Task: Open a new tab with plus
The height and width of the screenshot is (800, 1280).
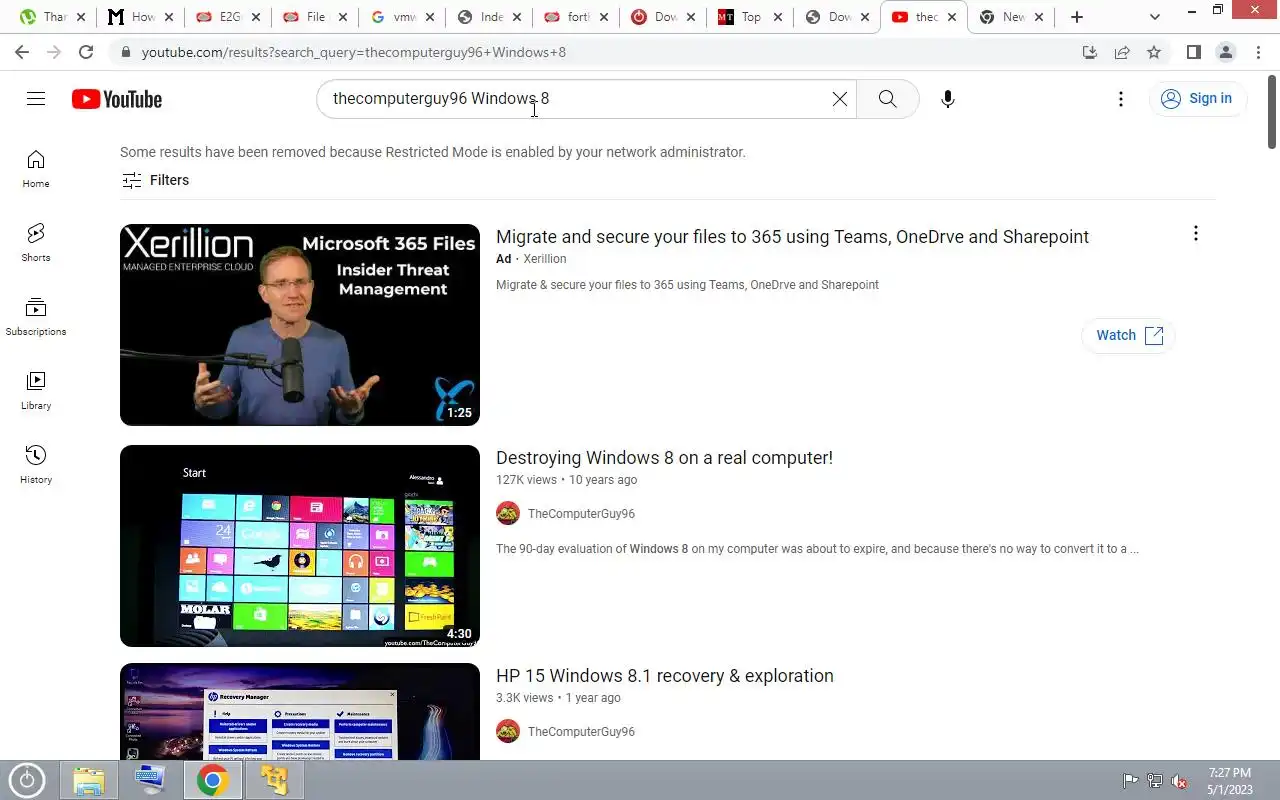Action: coord(1077,17)
